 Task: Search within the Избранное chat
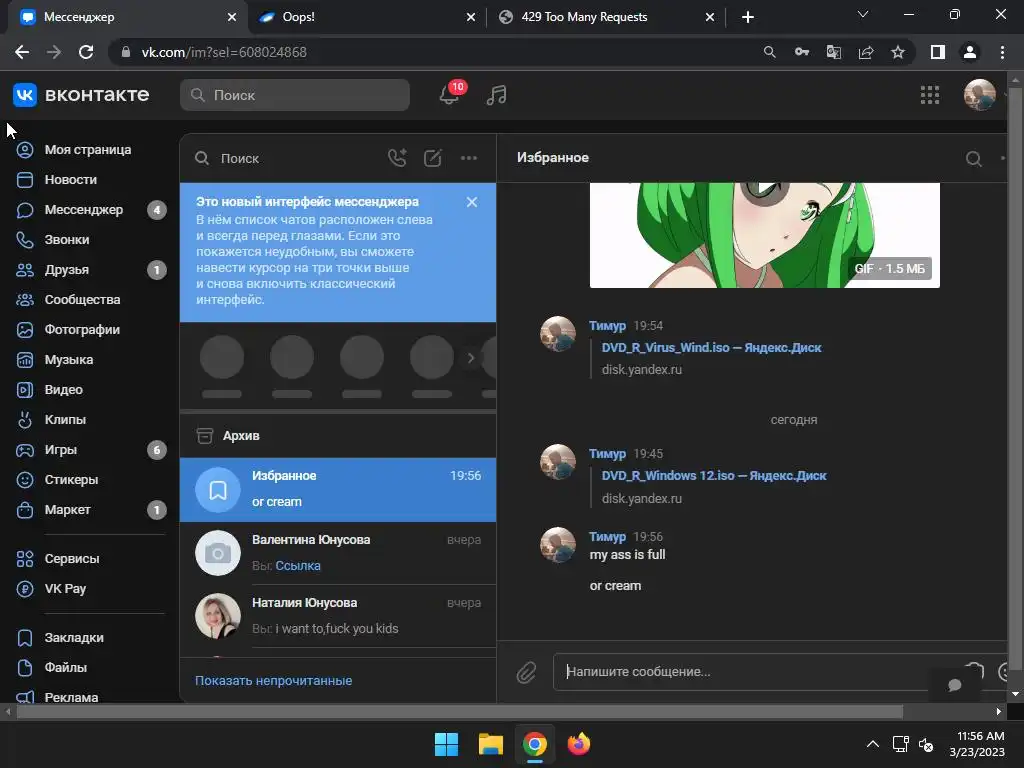pos(974,158)
